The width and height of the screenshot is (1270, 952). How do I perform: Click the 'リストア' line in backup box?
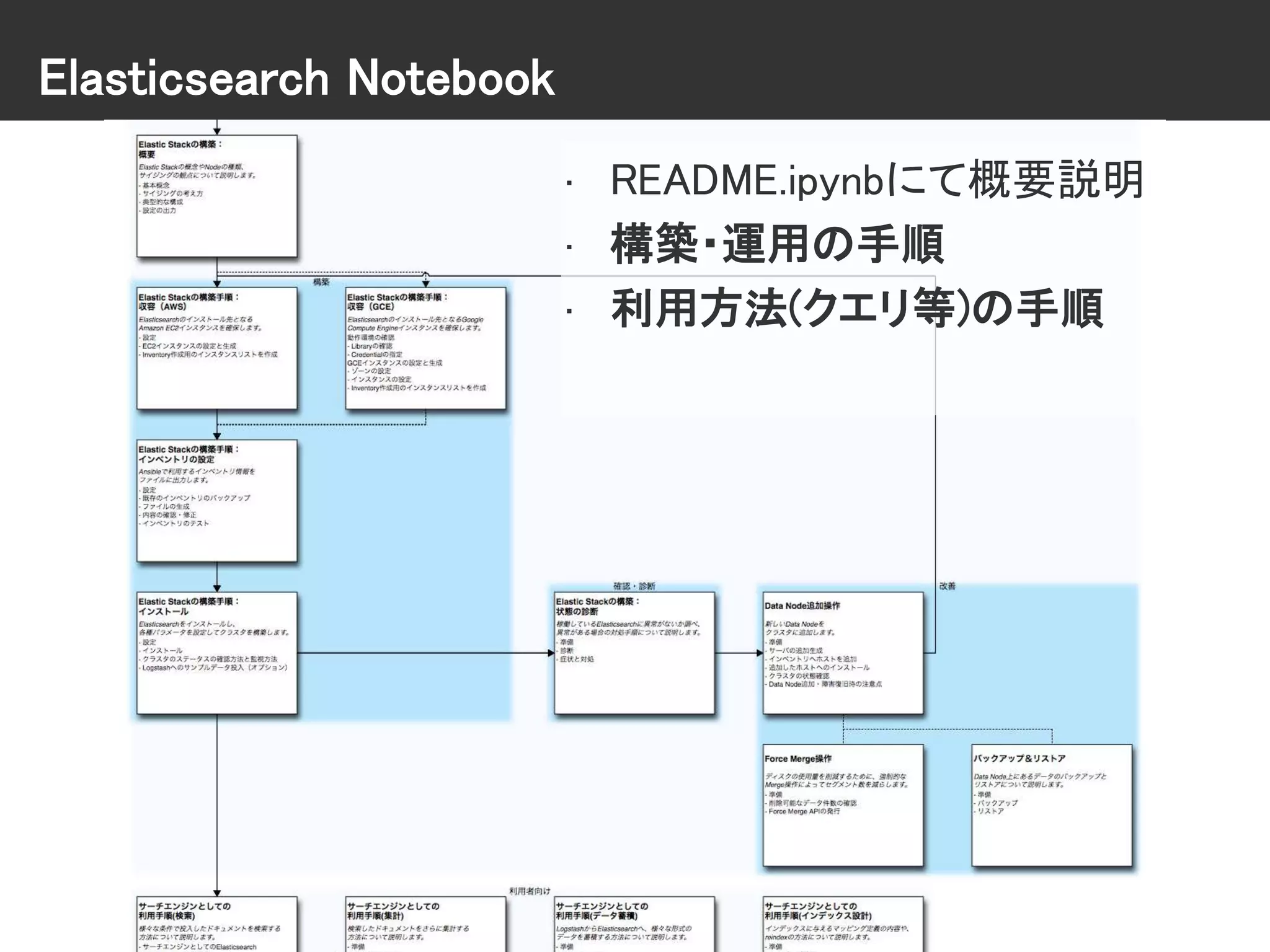coord(989,811)
